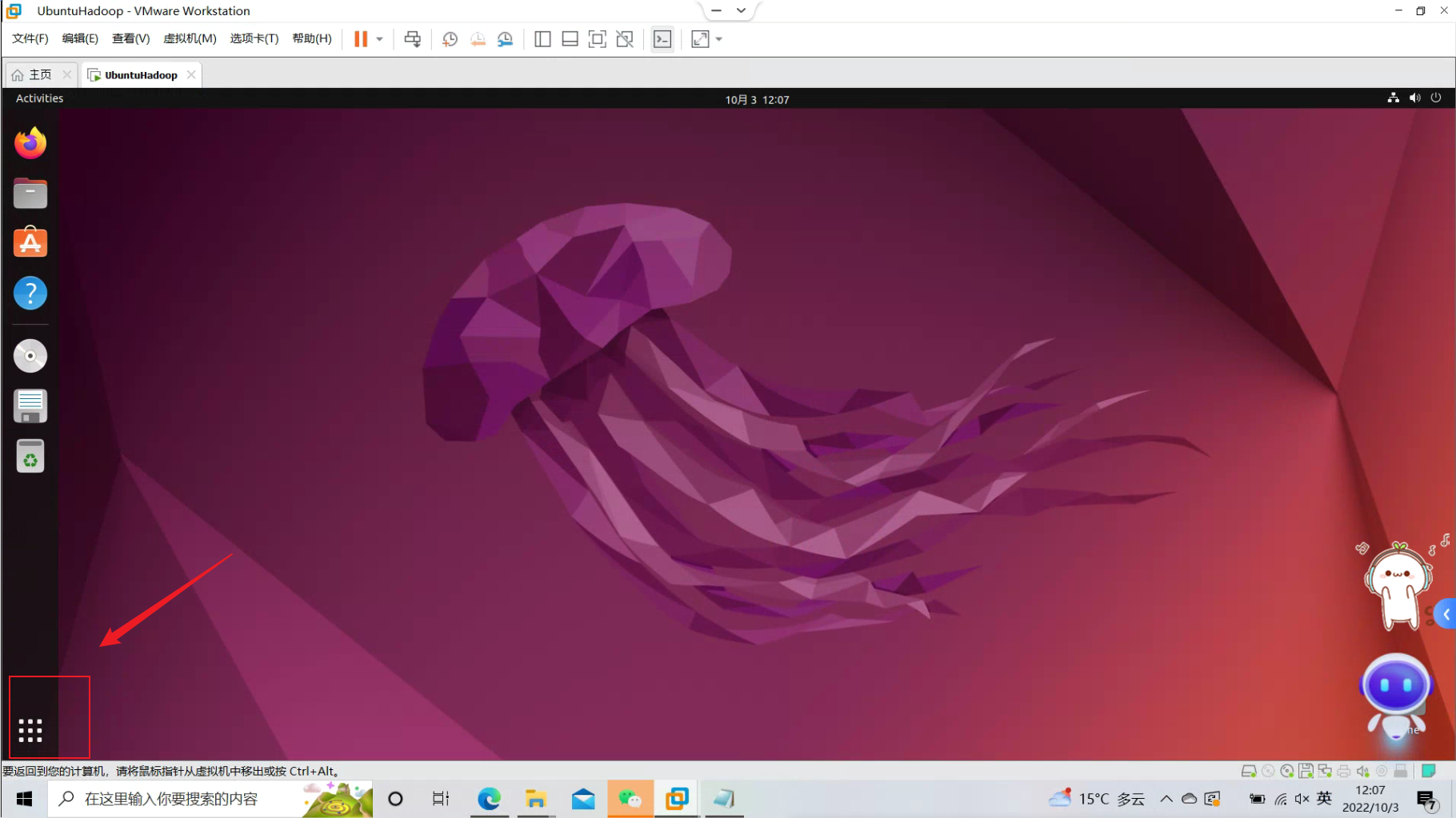
Task: Focus the Windows taskbar search box
Action: coord(210,799)
